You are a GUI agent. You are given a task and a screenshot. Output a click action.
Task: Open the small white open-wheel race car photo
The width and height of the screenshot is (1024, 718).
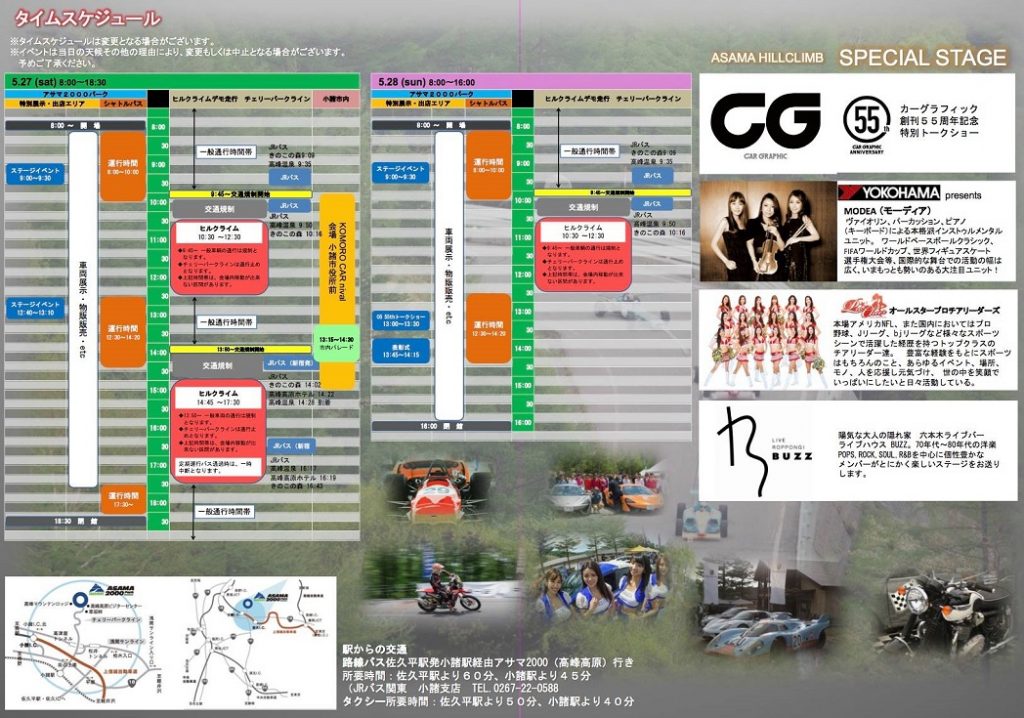tap(701, 519)
